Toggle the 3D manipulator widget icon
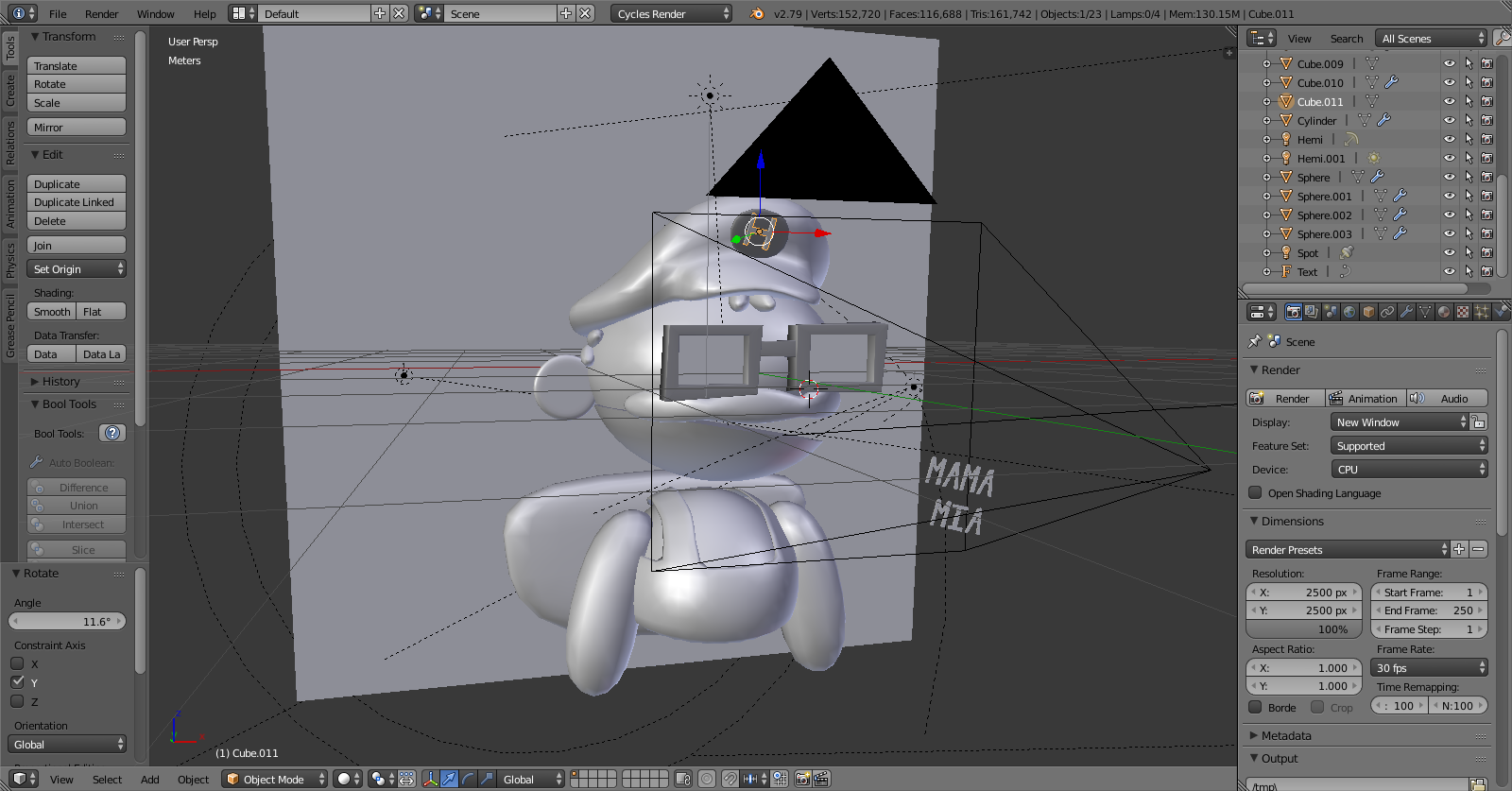Viewport: 1512px width, 791px height. point(431,779)
